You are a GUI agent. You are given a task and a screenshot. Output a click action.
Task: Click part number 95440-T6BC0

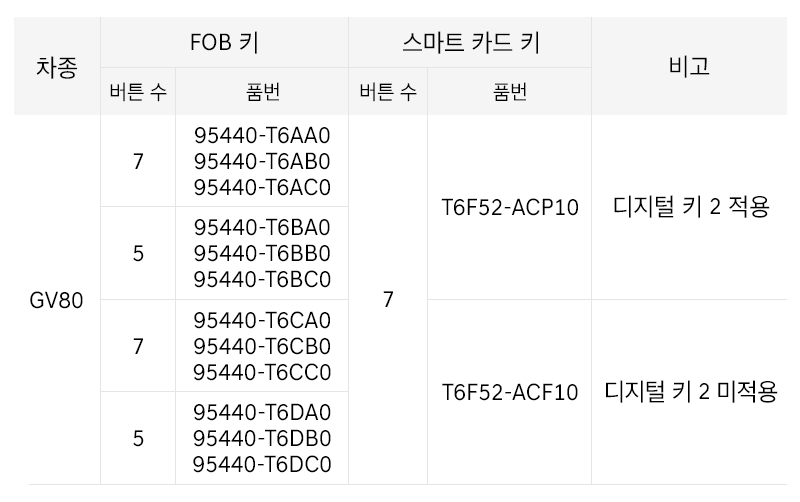click(261, 278)
